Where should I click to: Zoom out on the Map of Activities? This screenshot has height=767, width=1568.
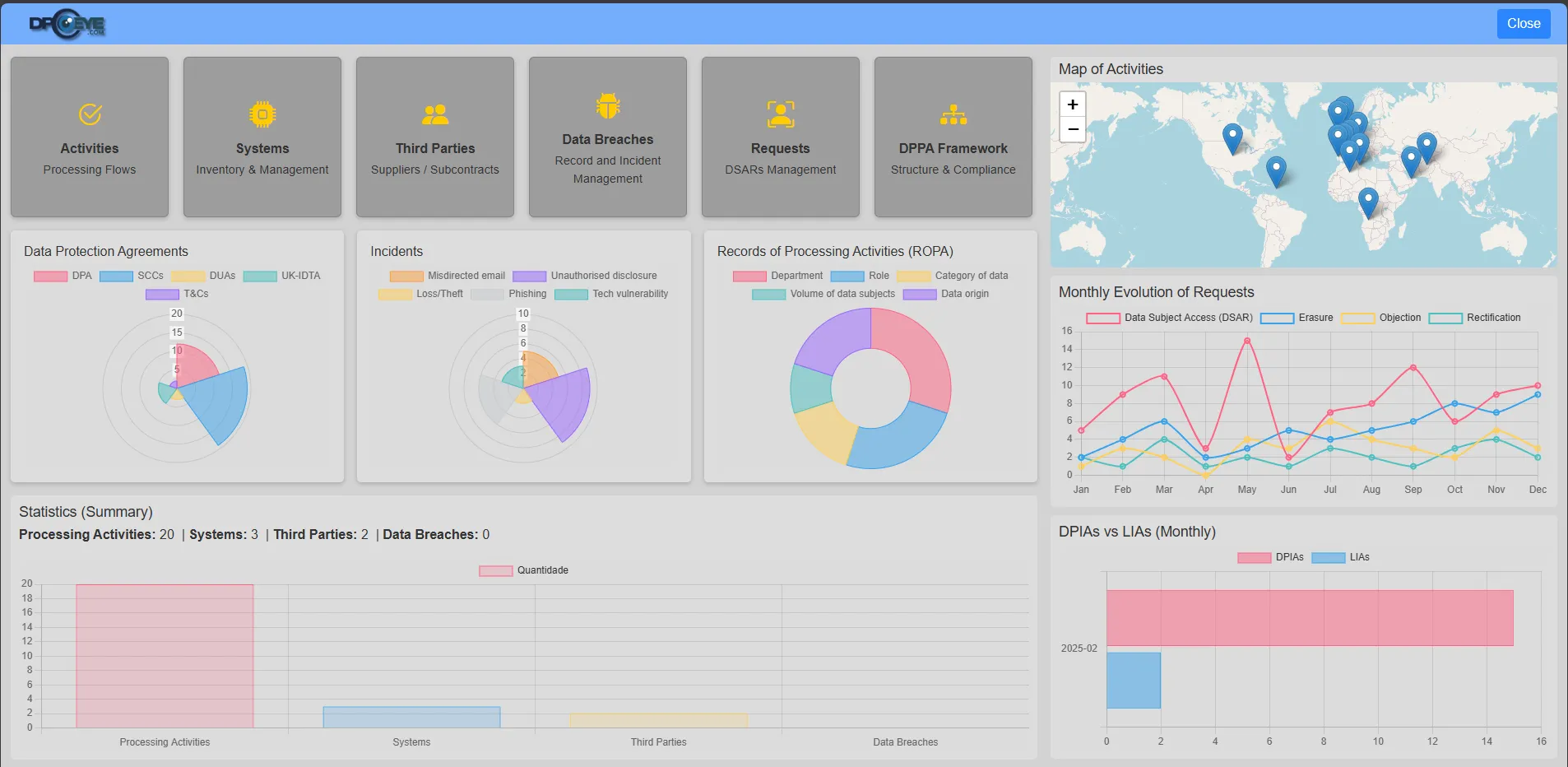pyautogui.click(x=1073, y=129)
